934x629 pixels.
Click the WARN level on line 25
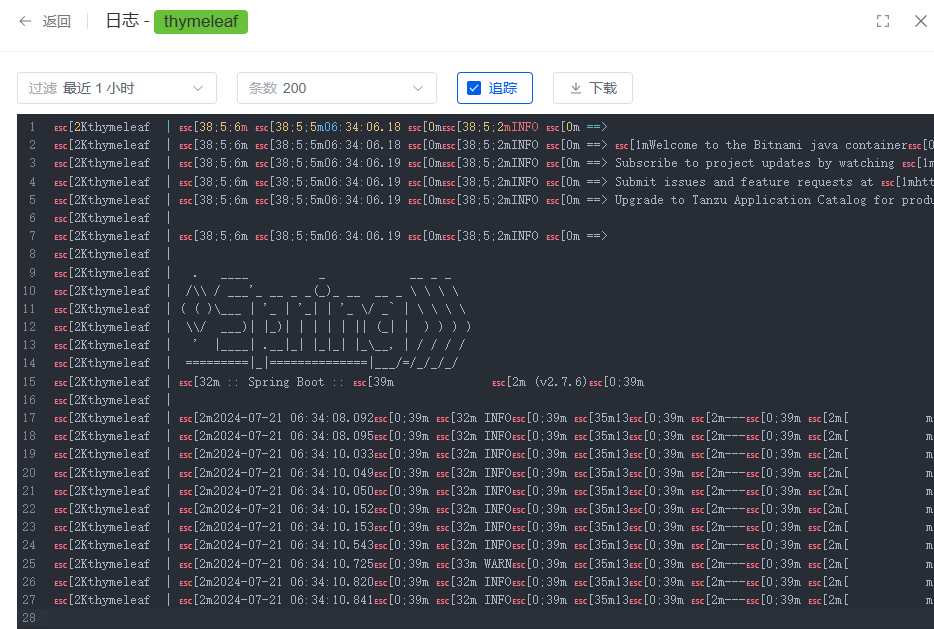497,563
